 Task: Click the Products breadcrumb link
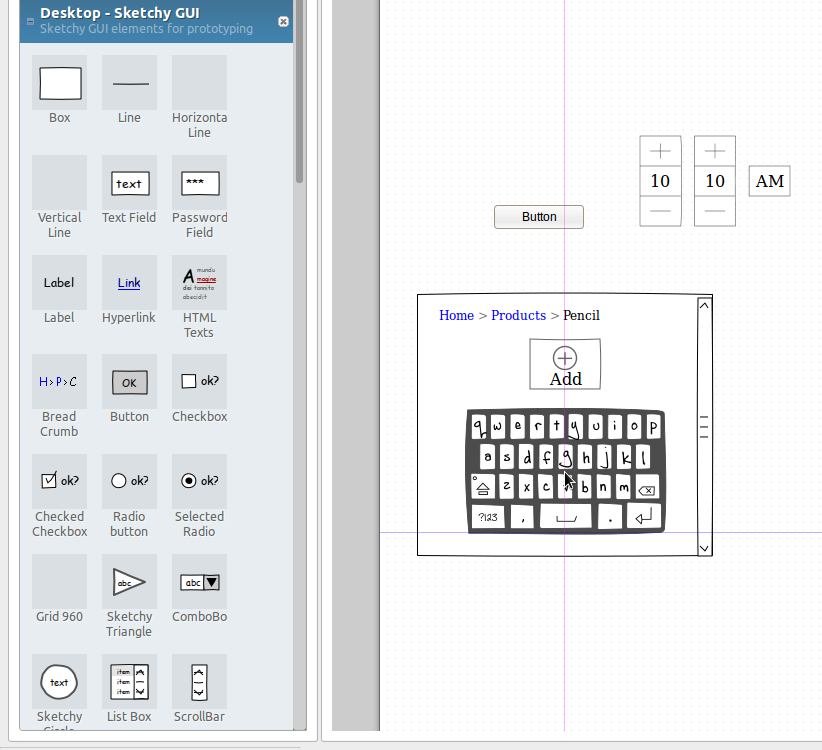pyautogui.click(x=518, y=316)
